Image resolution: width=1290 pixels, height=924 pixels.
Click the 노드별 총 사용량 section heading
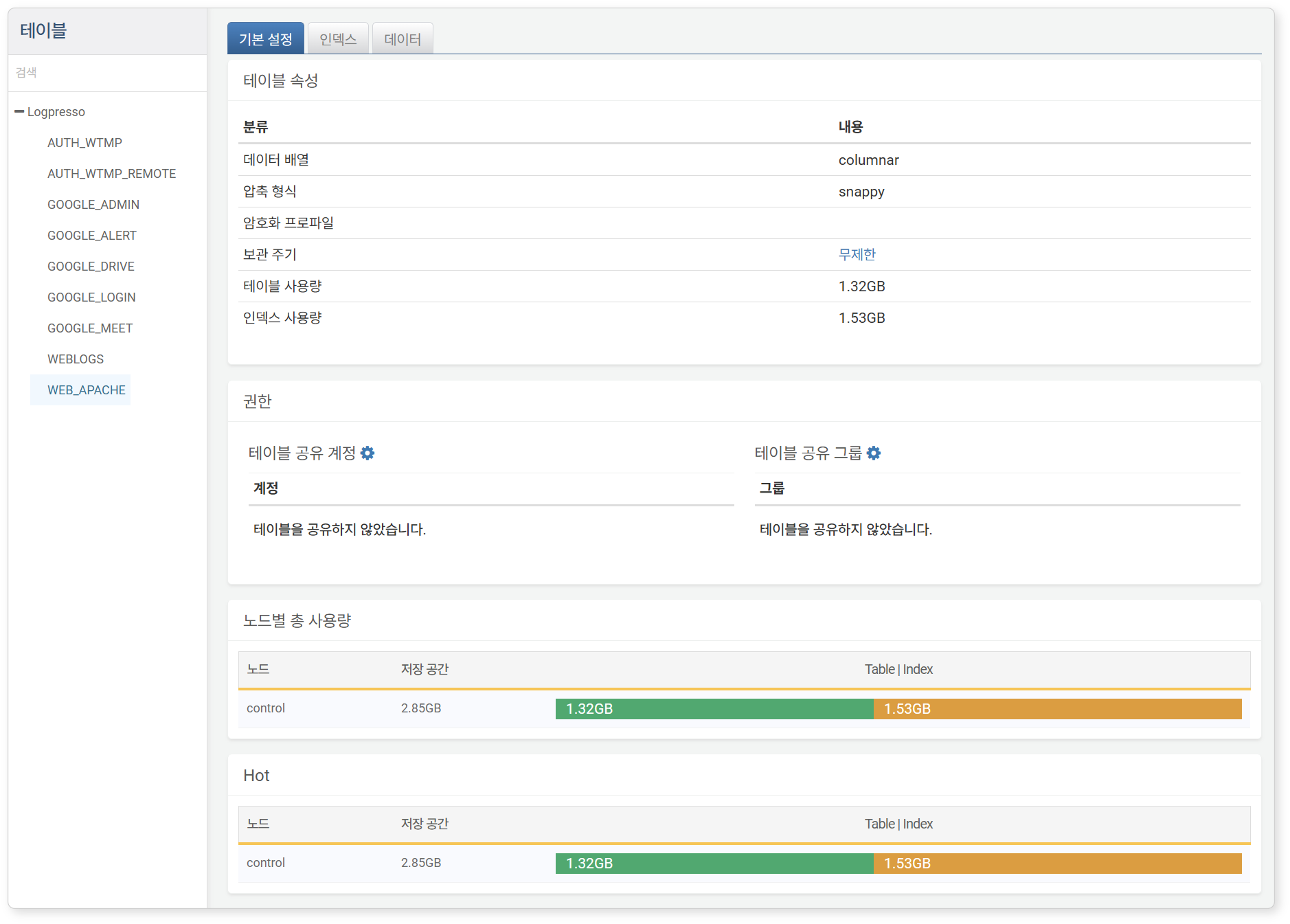tap(297, 620)
